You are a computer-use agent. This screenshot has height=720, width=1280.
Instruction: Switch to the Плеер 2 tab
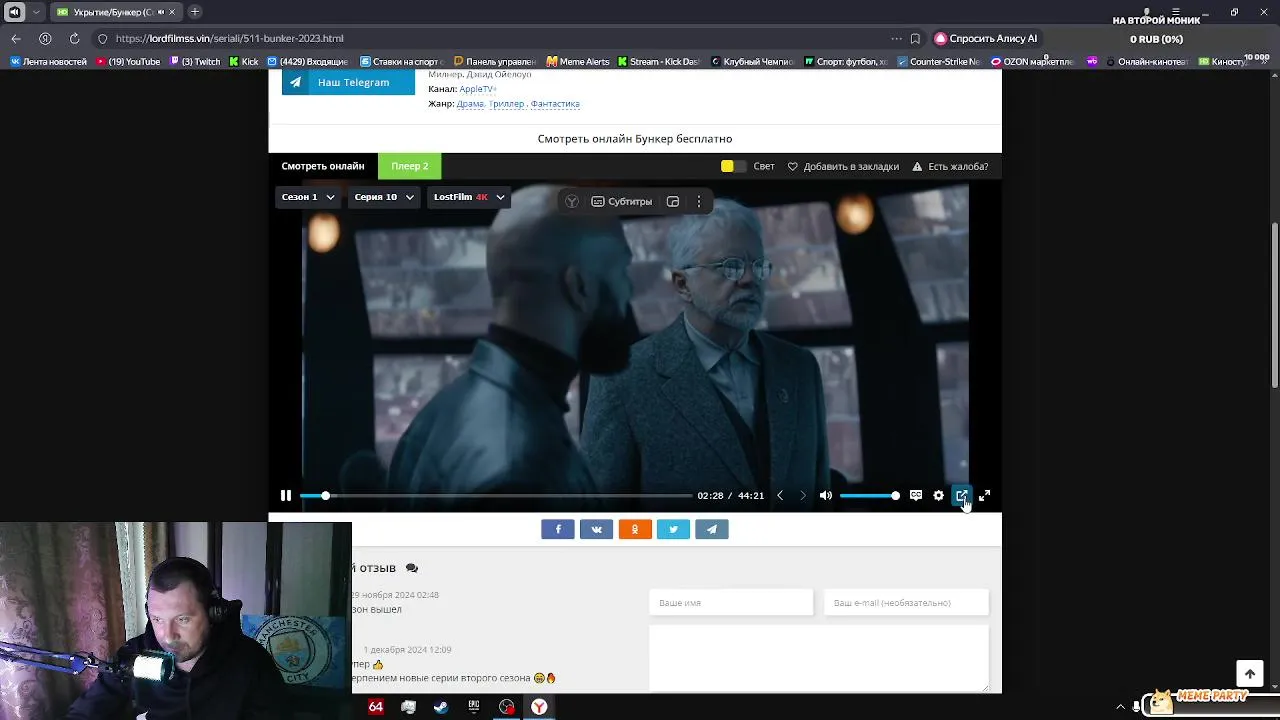click(x=410, y=166)
